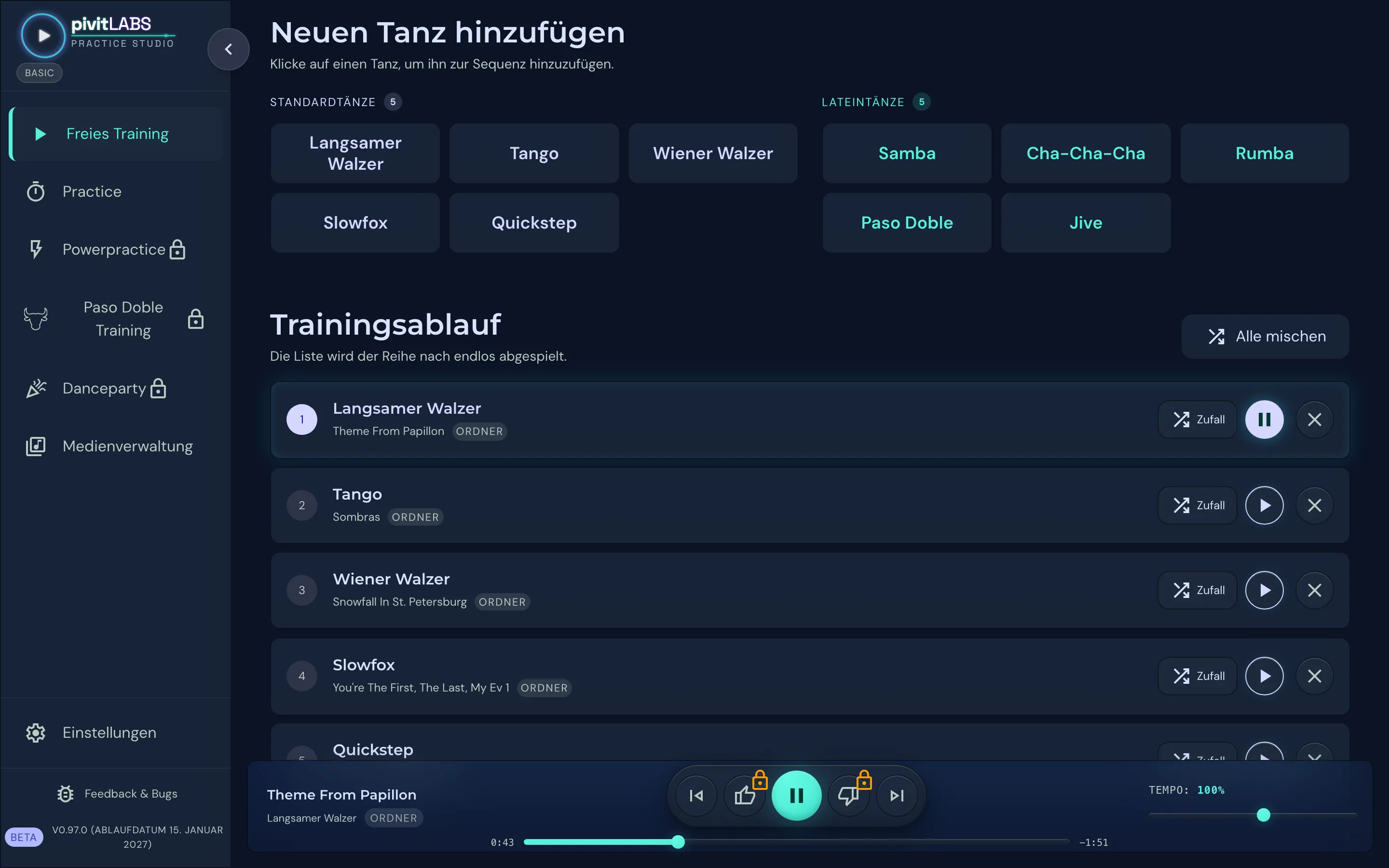
Task: Remove Langsamer Walzer from the list
Action: point(1314,420)
